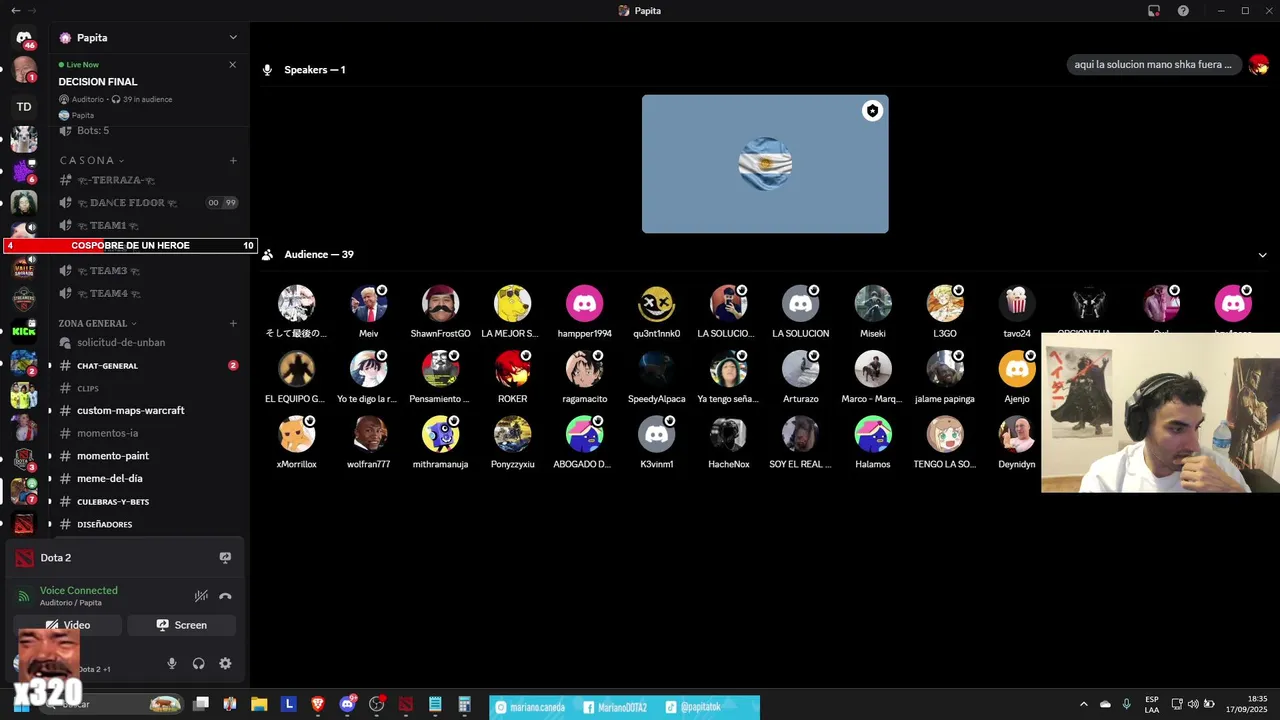Image resolution: width=1280 pixels, height=720 pixels.
Task: Click the stream Dota 2 screen-share icon
Action: pyautogui.click(x=225, y=558)
